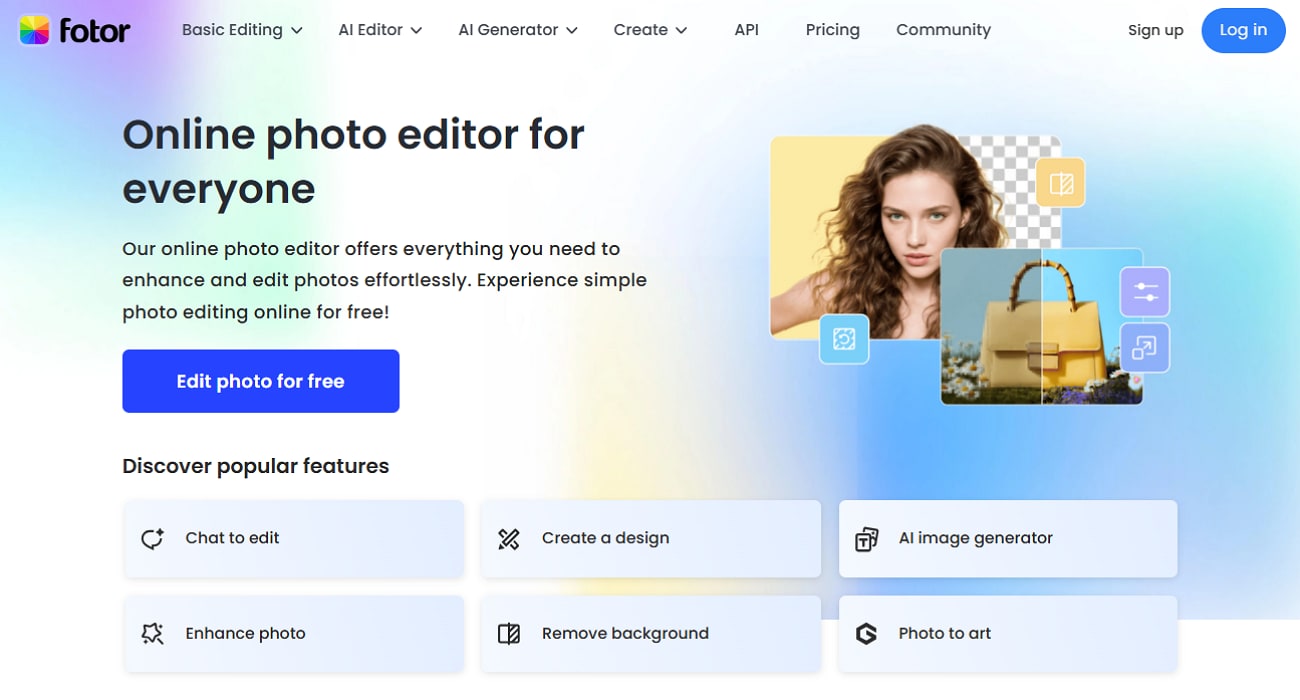
Task: Click the AI image generator icon
Action: point(866,538)
